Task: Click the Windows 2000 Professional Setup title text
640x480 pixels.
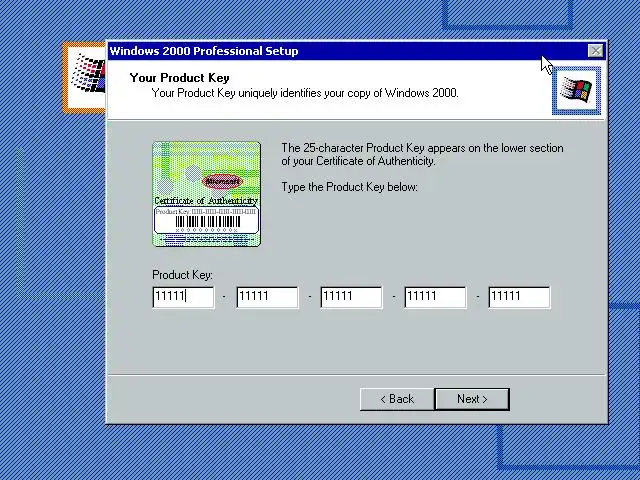Action: click(x=204, y=51)
